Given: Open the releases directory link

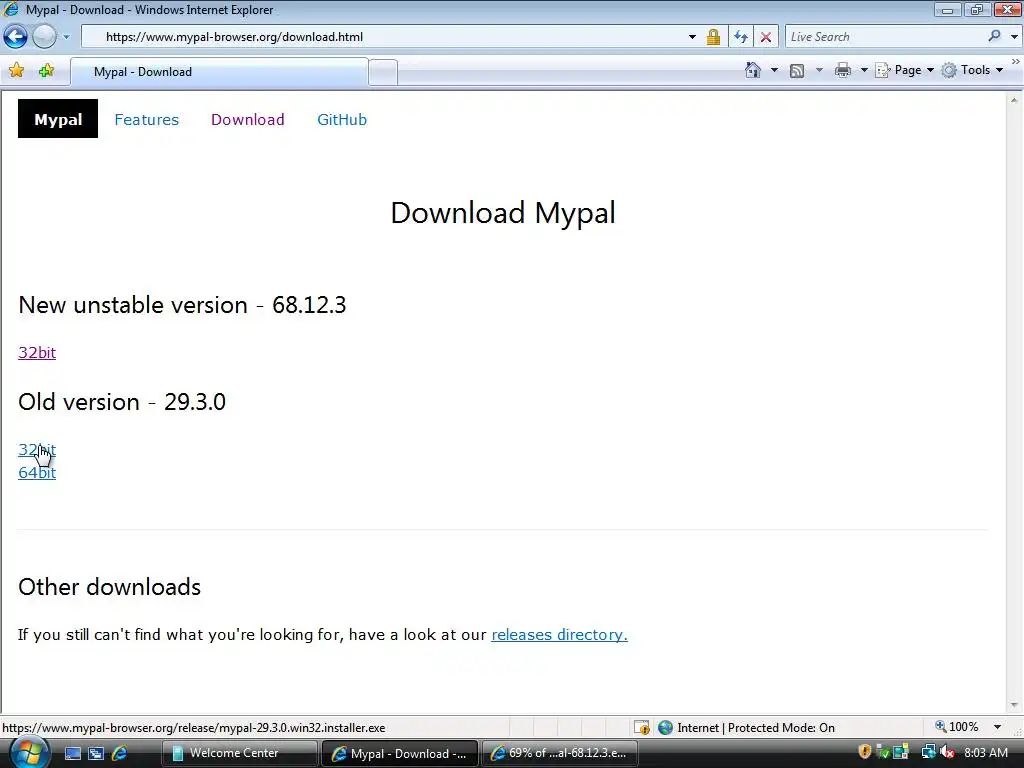Looking at the screenshot, I should 559,635.
